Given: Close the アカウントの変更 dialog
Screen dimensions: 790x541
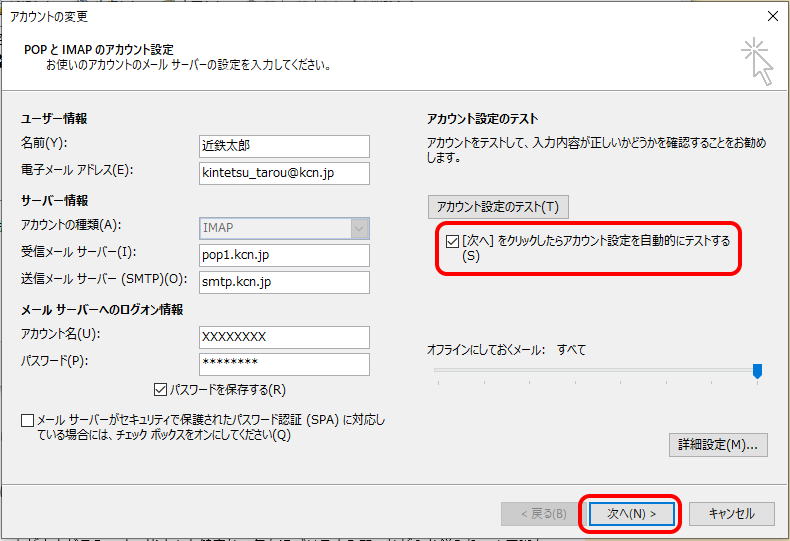Looking at the screenshot, I should point(772,16).
